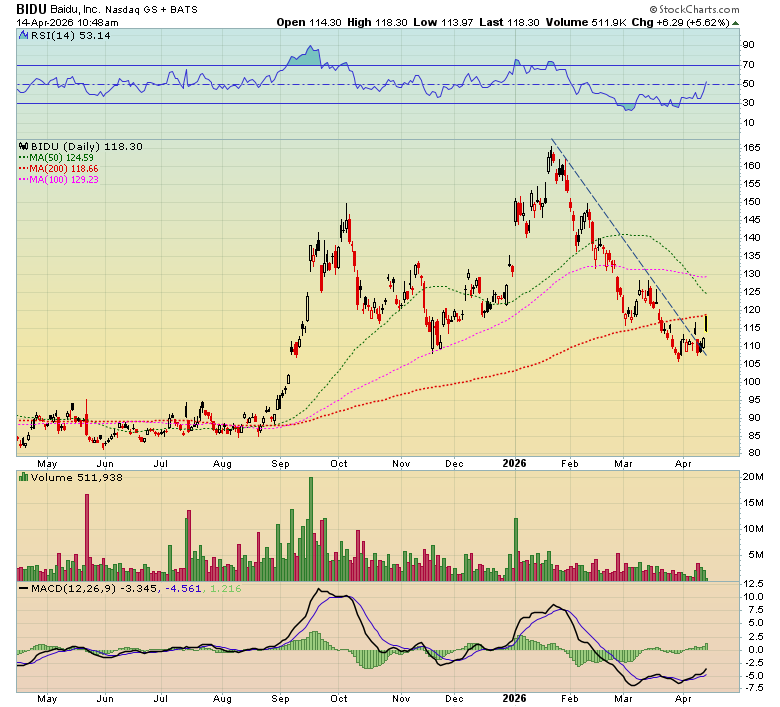Image resolution: width=780 pixels, height=707 pixels.
Task: Click the blue '-4.561' MACD signal value
Action: [x=183, y=589]
